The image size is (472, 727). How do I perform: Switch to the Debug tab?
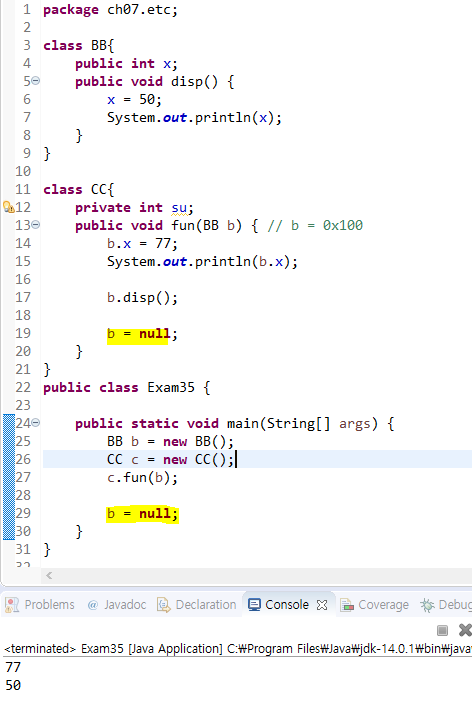pos(446,605)
